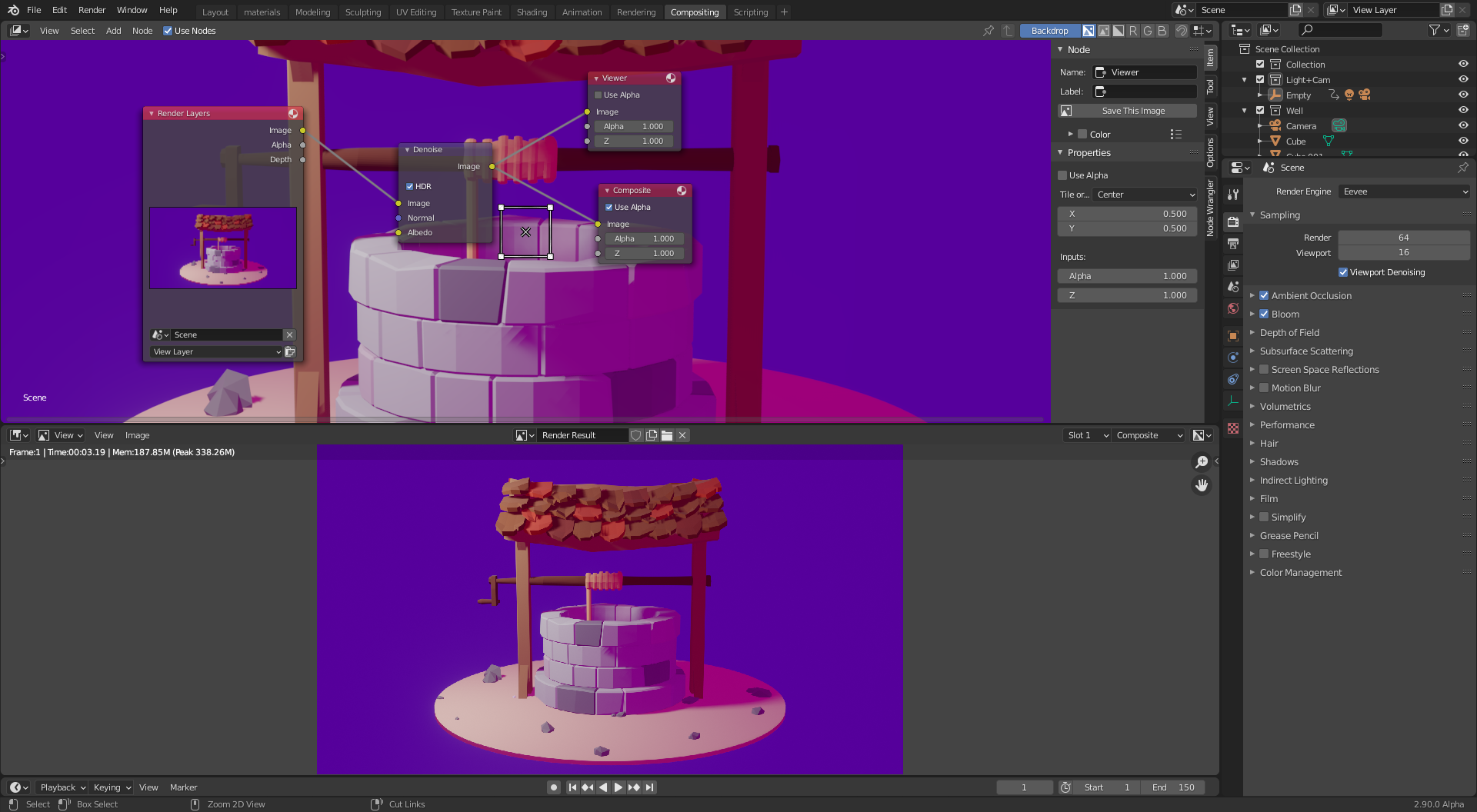
Task: Open the Add menu in node editor
Action: pos(113,31)
